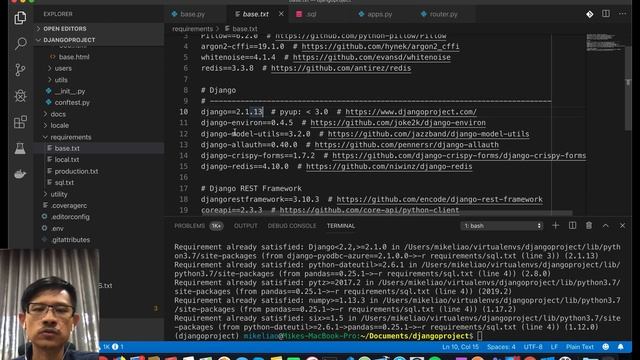
Task: Click the requirements breadcrumb segment
Action: click(x=192, y=29)
